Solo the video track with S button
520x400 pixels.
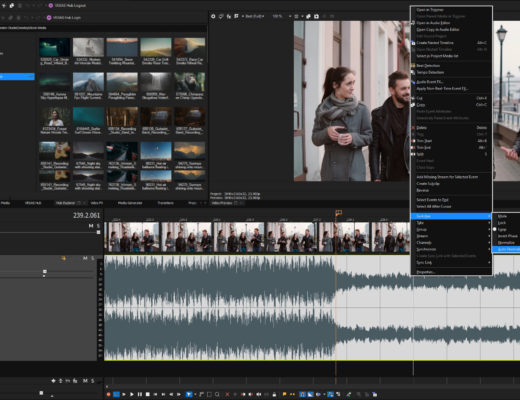point(98,226)
